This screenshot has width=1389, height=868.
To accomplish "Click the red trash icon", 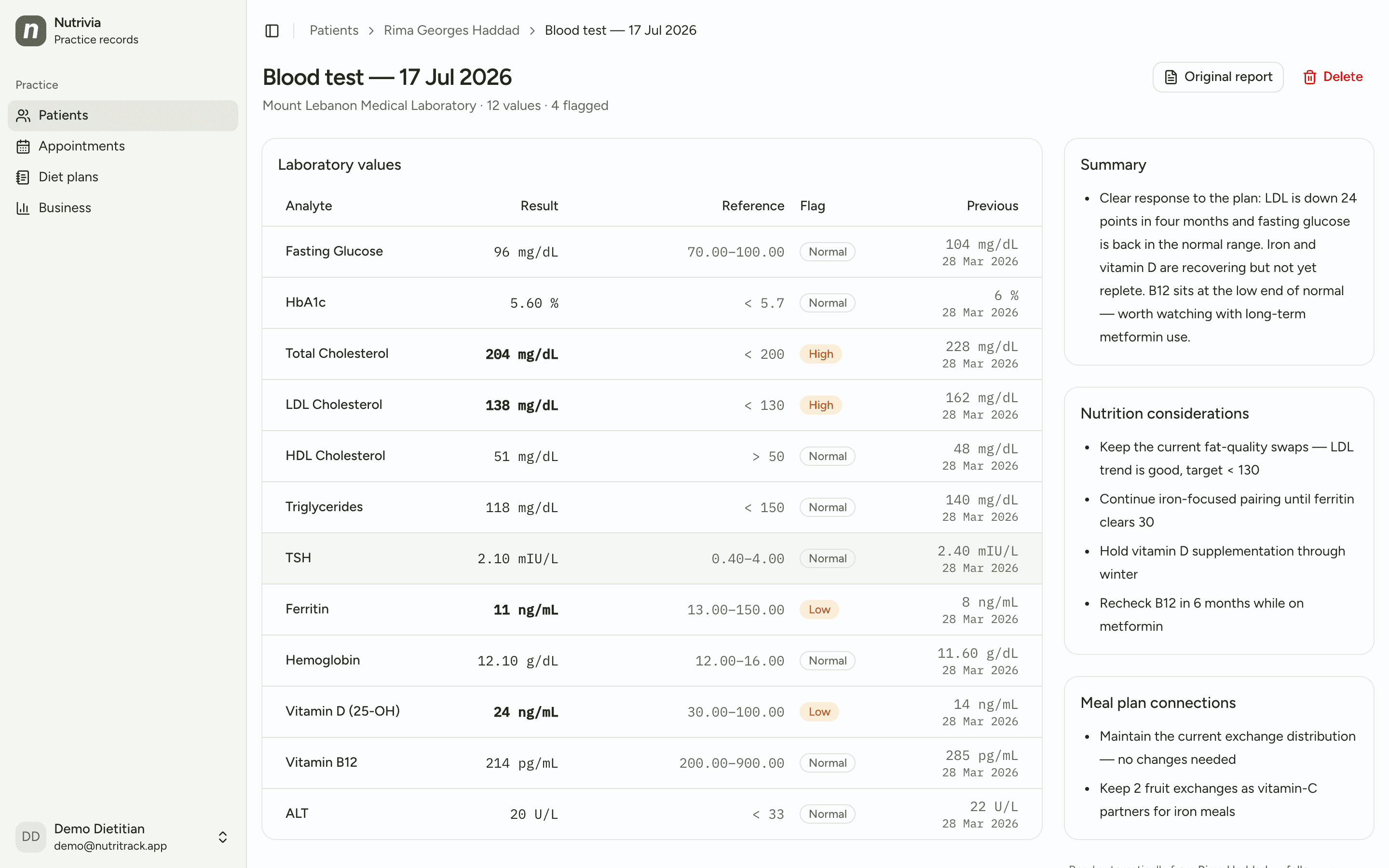I will [1309, 77].
